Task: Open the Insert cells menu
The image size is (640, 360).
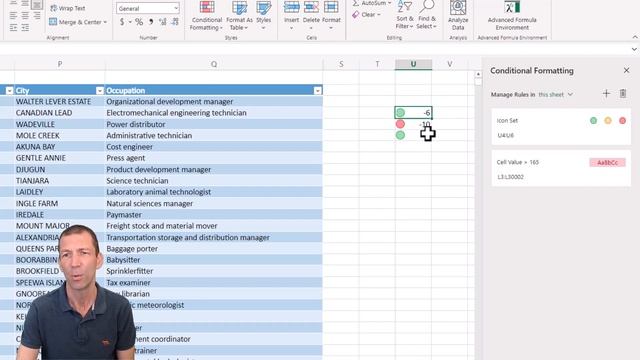Action: (291, 16)
